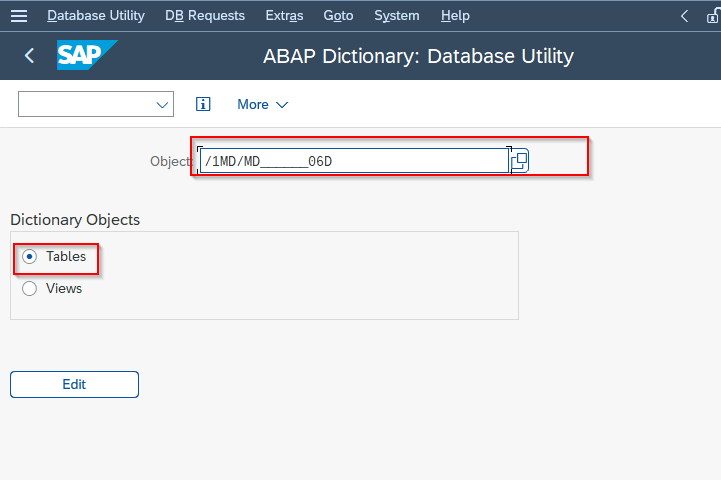
Task: Click the top-right collapse chevron arrow
Action: (684, 16)
